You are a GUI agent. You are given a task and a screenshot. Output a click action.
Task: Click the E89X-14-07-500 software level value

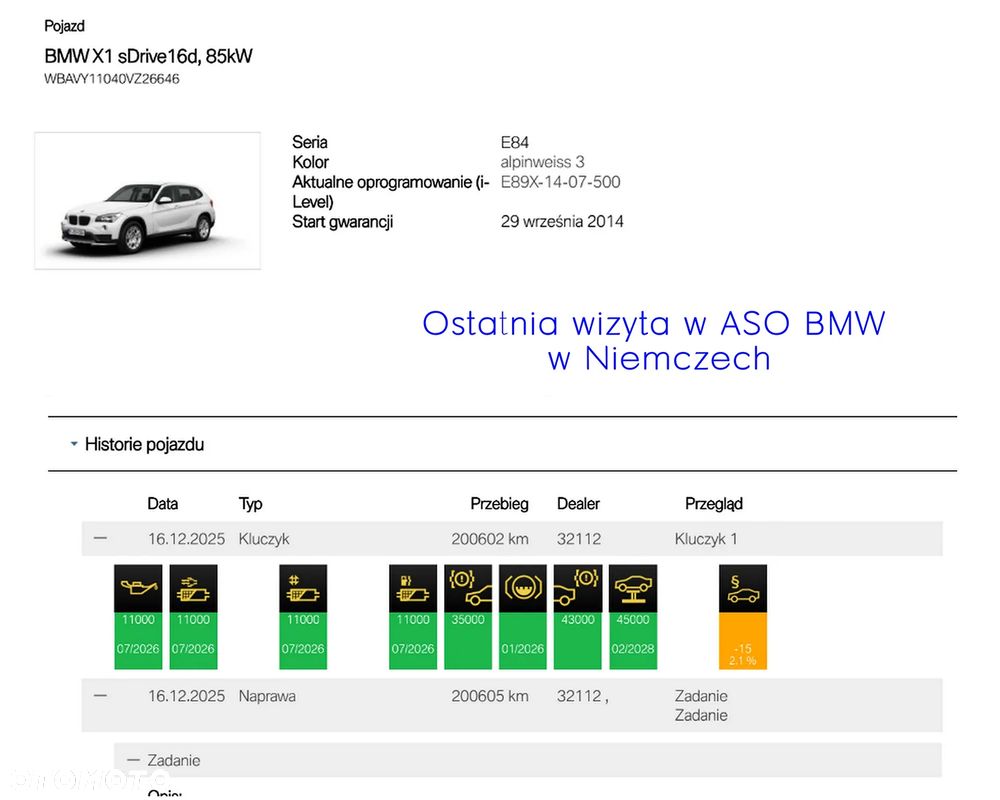[x=560, y=182]
